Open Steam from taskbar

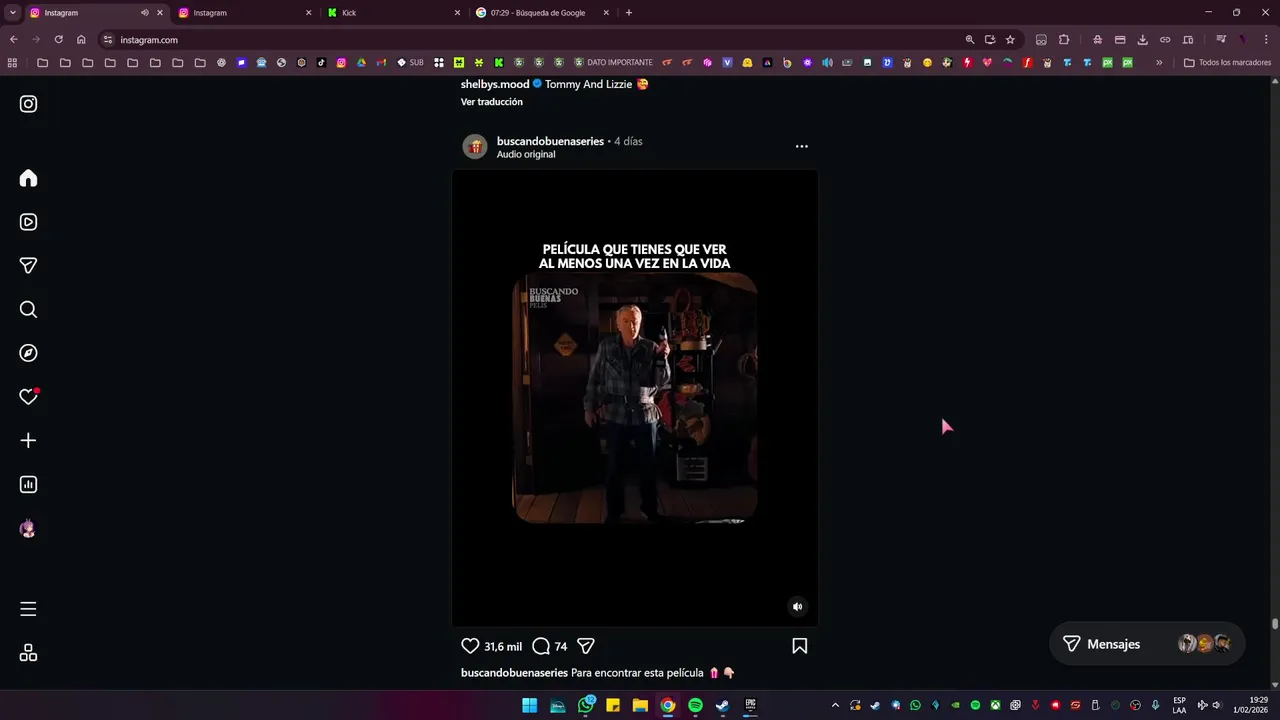click(722, 705)
